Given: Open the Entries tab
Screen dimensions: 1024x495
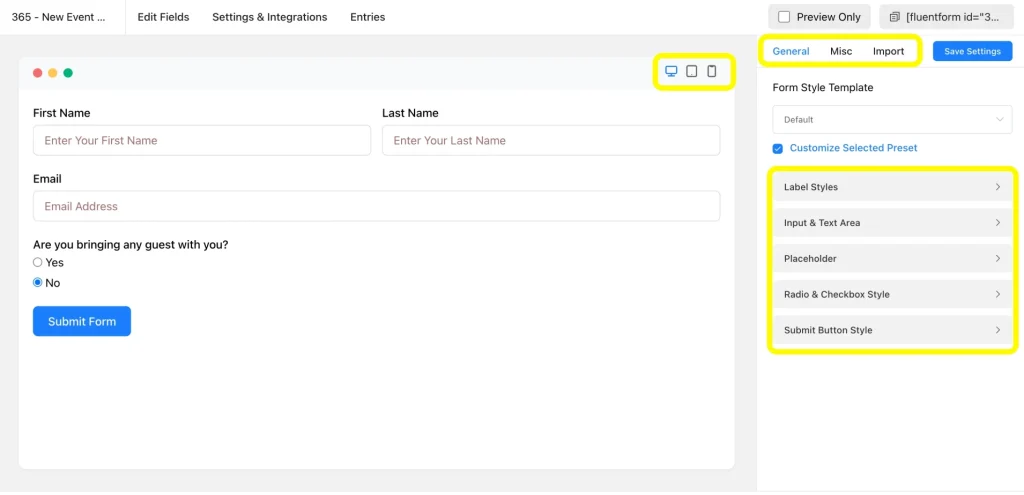Looking at the screenshot, I should [x=368, y=17].
